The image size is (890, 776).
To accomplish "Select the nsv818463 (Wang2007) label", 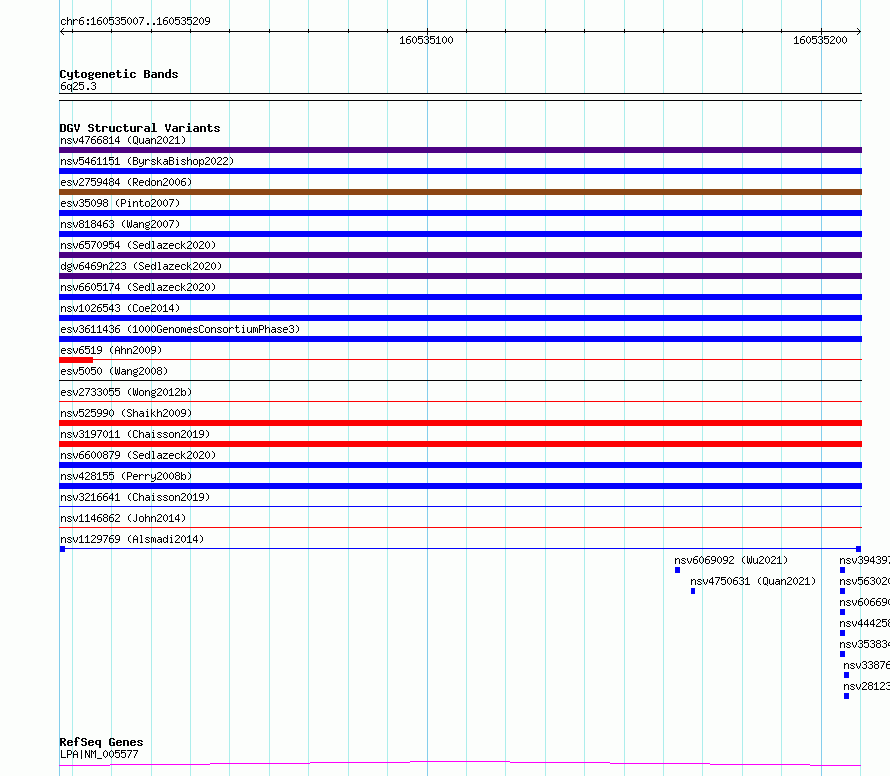I will click(120, 224).
